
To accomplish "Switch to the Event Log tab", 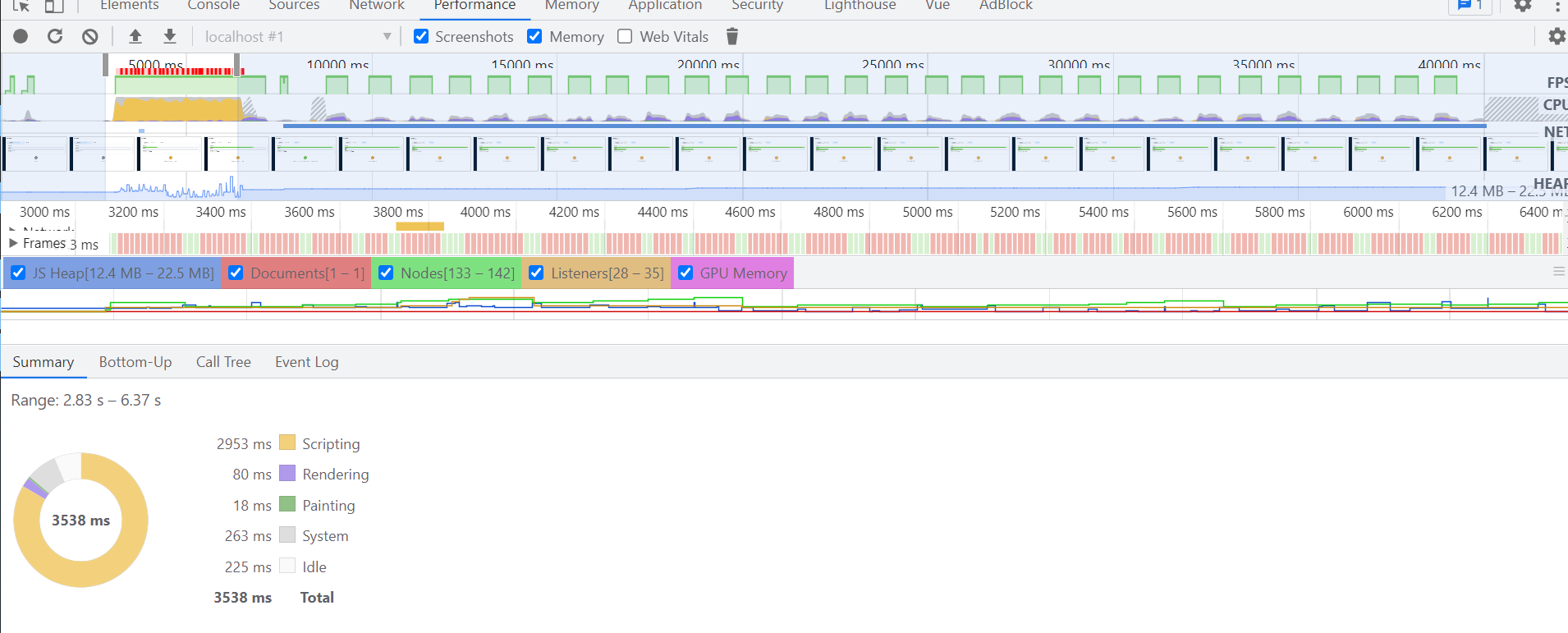I will (x=306, y=362).
